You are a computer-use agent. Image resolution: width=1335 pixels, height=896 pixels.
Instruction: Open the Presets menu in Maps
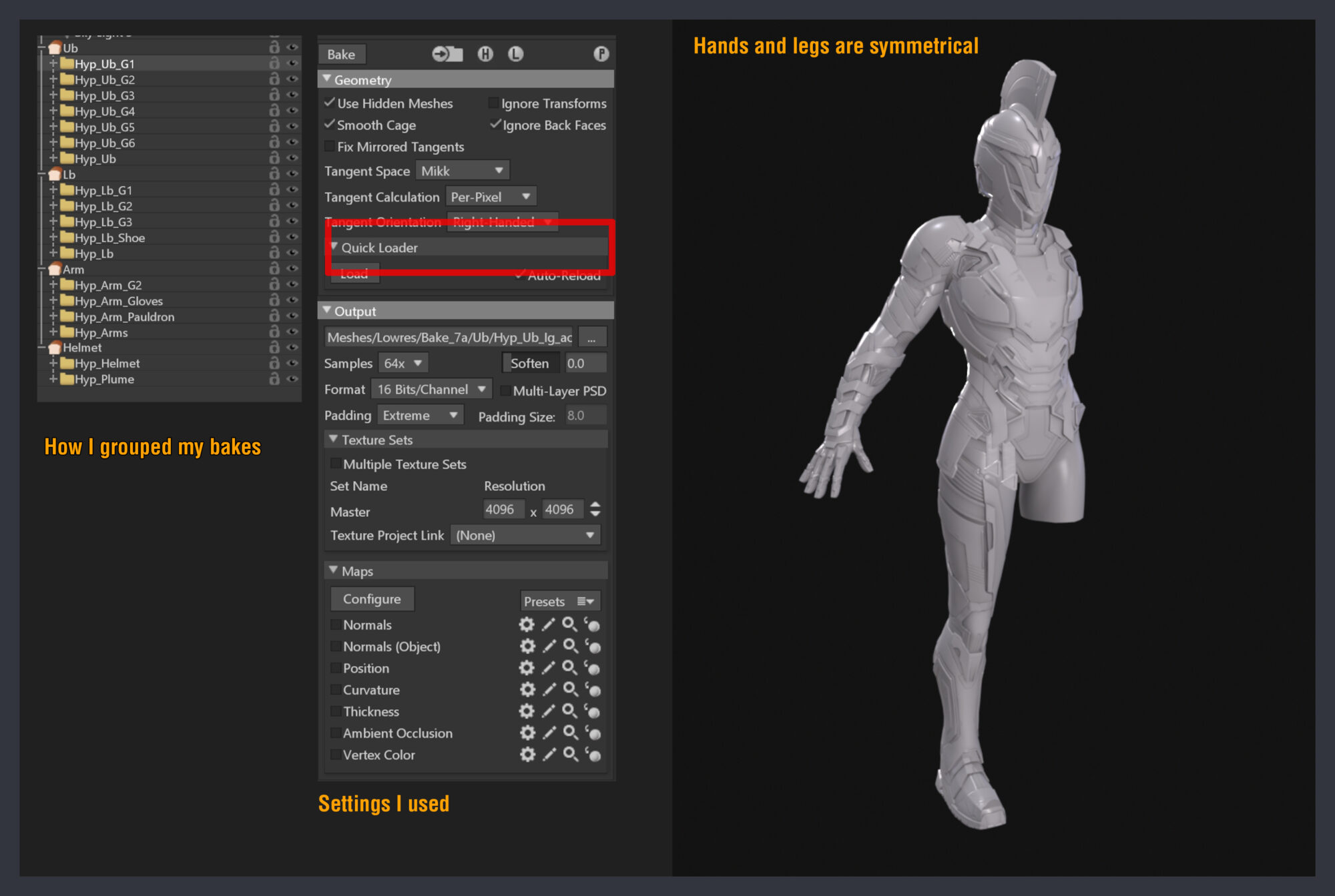559,600
